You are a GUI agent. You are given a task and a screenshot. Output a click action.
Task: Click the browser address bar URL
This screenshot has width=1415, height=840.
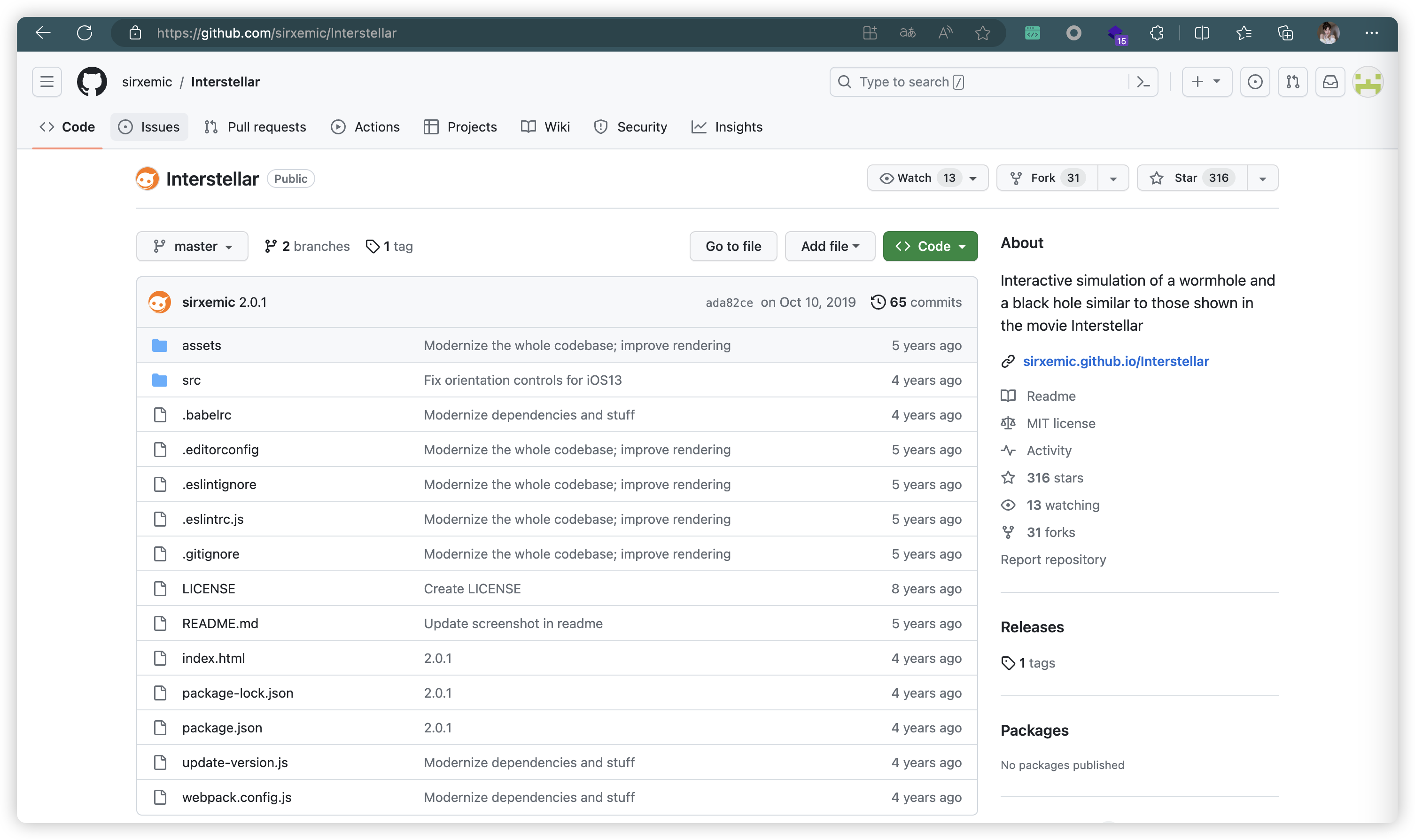point(277,33)
